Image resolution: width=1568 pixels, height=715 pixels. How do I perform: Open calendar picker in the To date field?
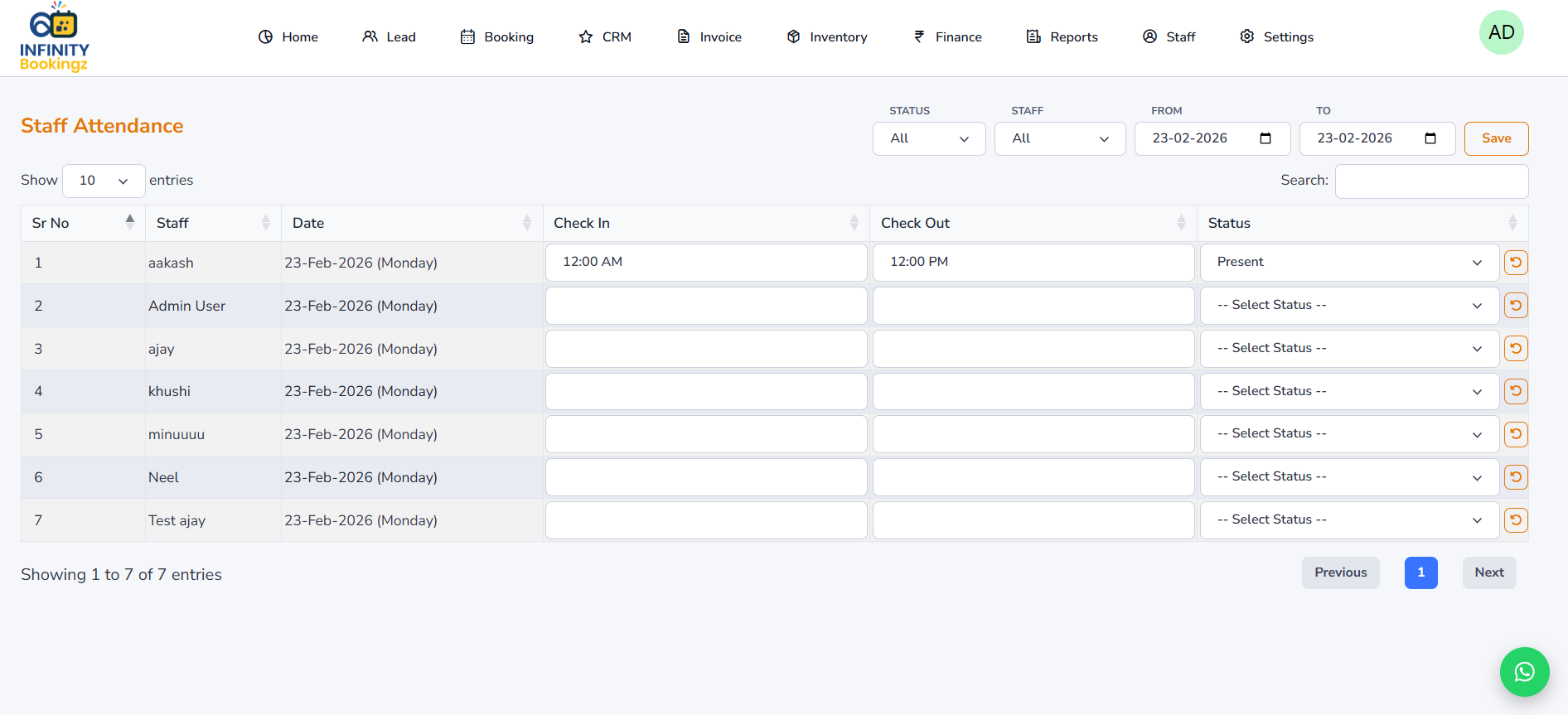pyautogui.click(x=1430, y=138)
